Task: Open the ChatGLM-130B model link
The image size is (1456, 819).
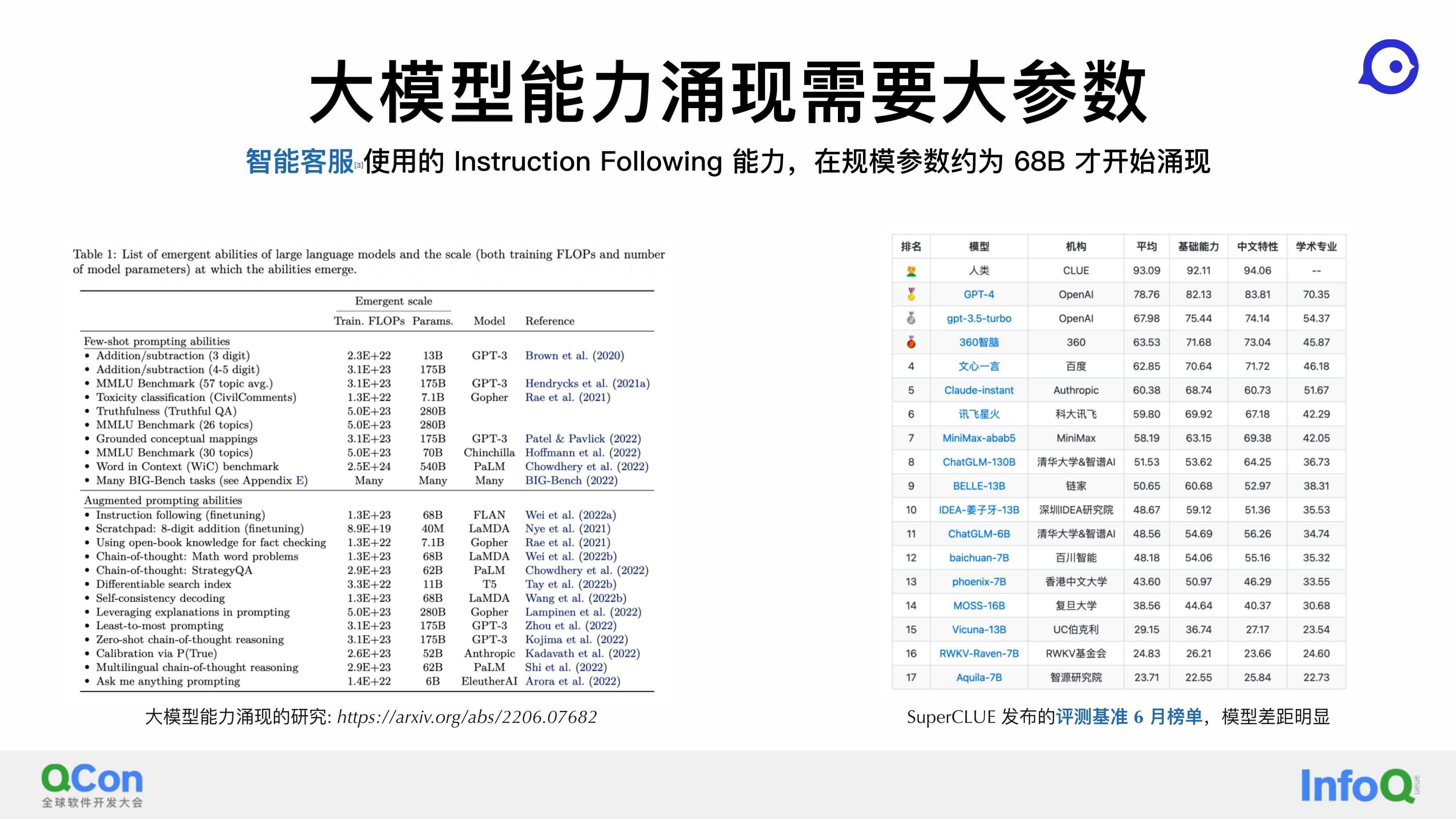Action: [979, 462]
